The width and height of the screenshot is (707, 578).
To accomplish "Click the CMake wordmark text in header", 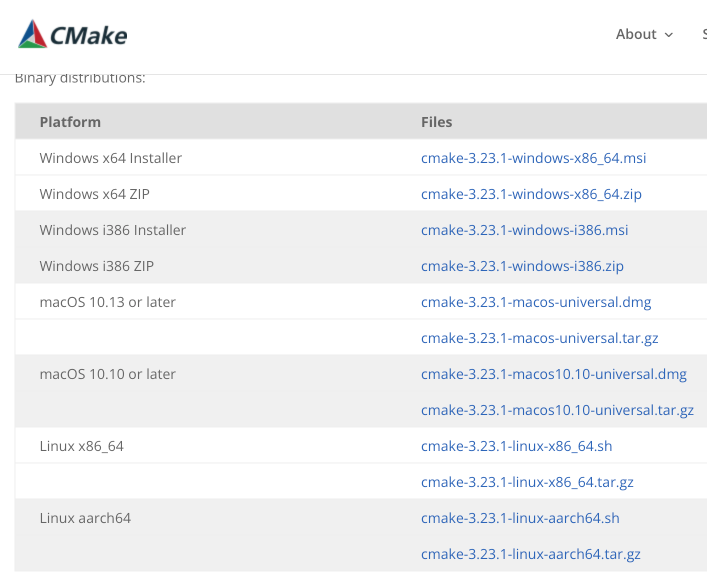I will 89,36.
